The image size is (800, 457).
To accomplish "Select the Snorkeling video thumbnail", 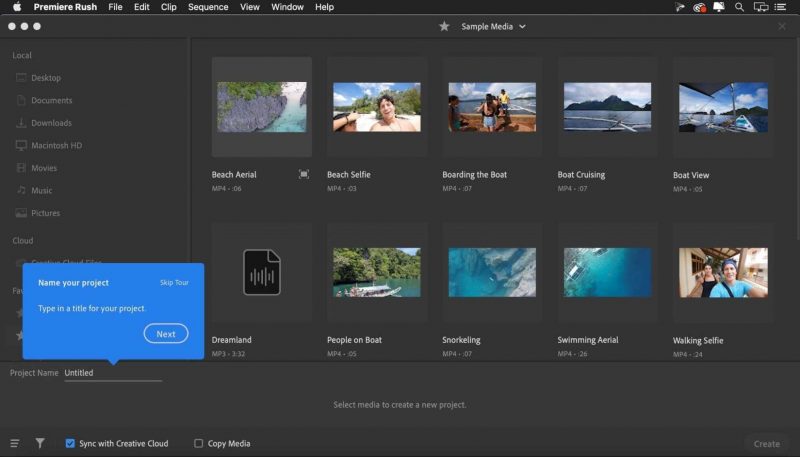I will tap(491, 272).
